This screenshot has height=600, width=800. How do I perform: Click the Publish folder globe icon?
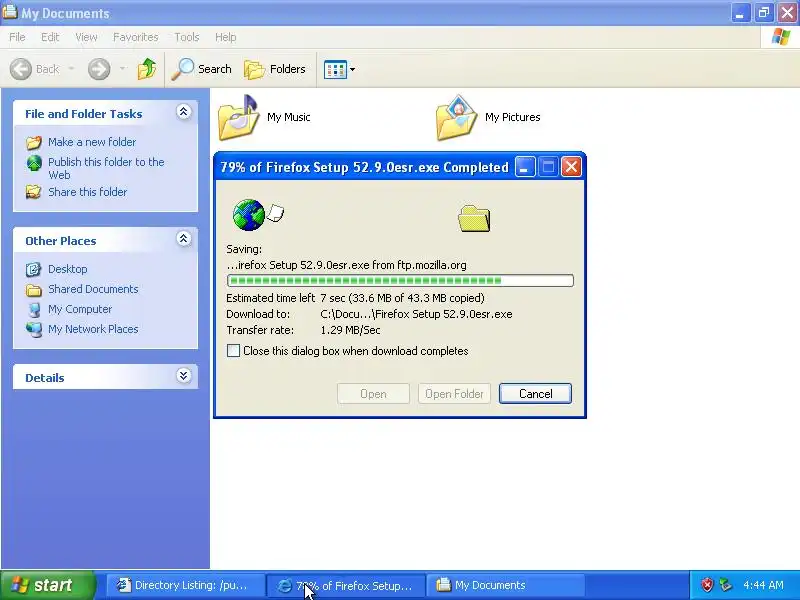34,163
